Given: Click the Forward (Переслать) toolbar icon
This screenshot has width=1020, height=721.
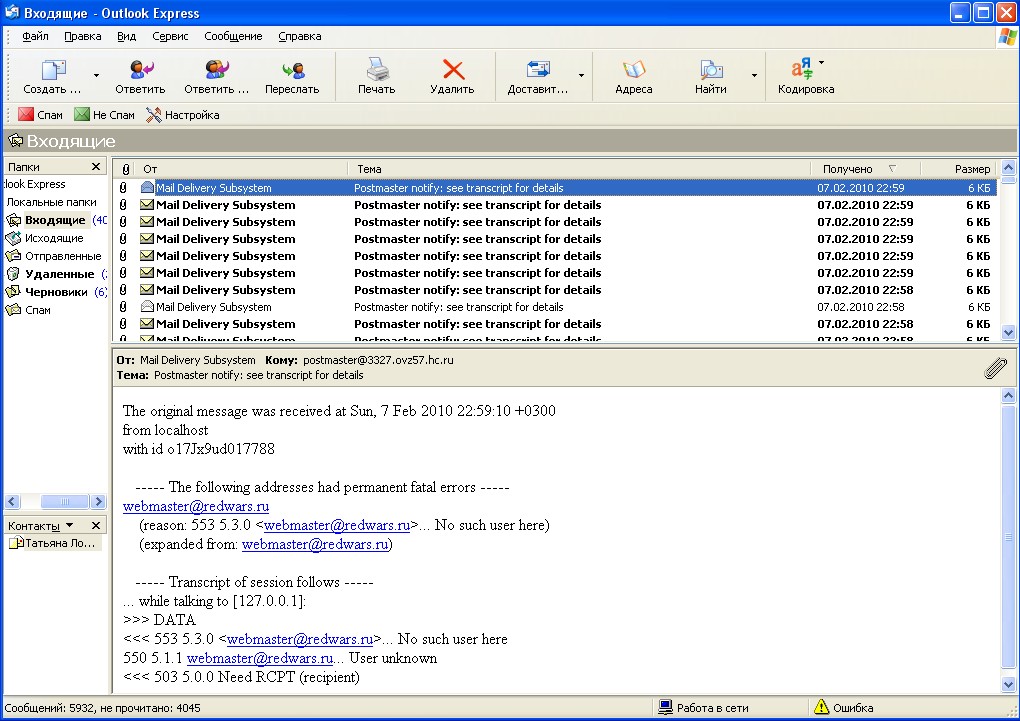Looking at the screenshot, I should pos(293,70).
